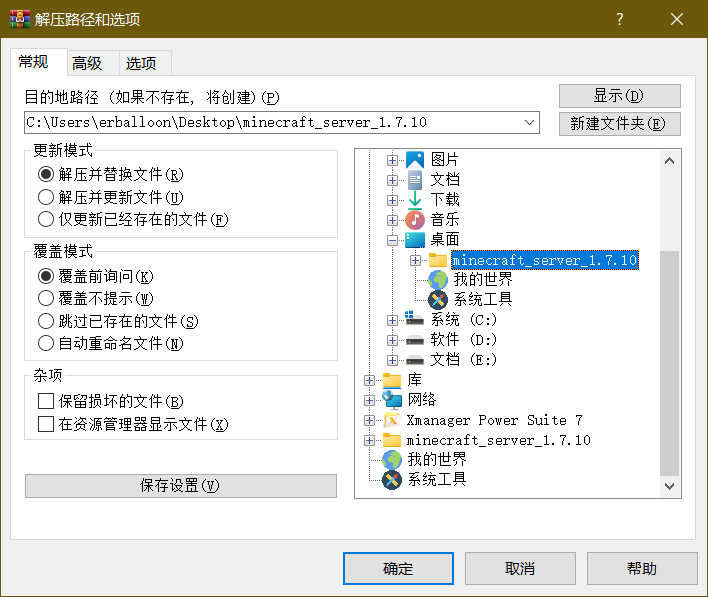Select 覆盖不提示 overwrite mode
This screenshot has height=597, width=708.
click(x=46, y=298)
